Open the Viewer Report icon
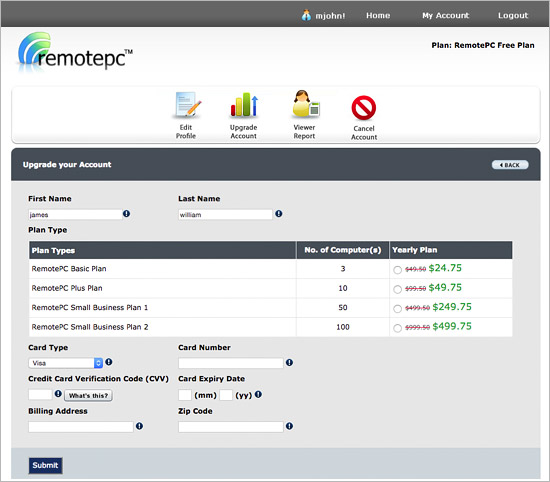 click(x=305, y=104)
